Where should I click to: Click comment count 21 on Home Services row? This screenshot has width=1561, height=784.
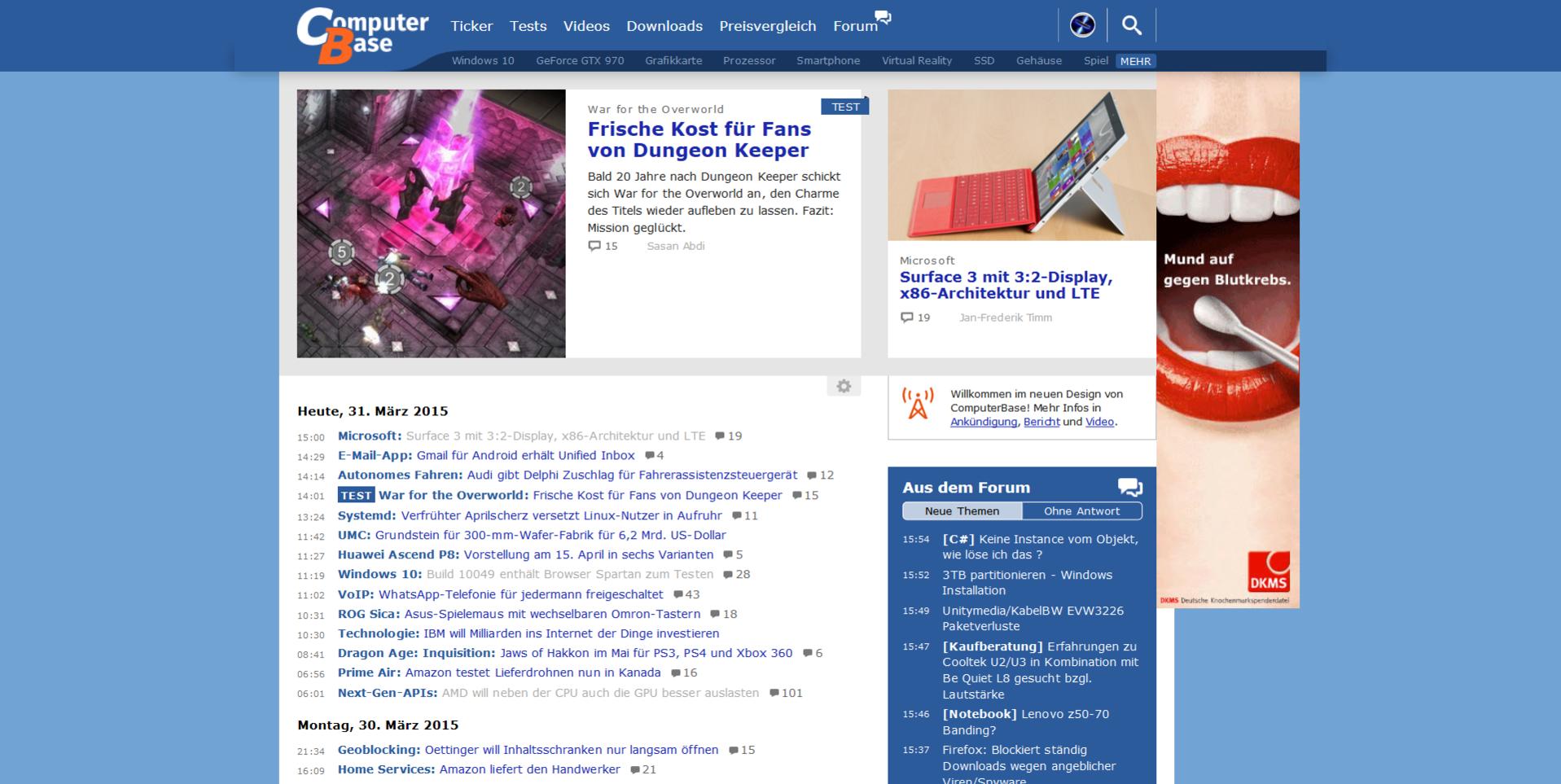point(642,770)
